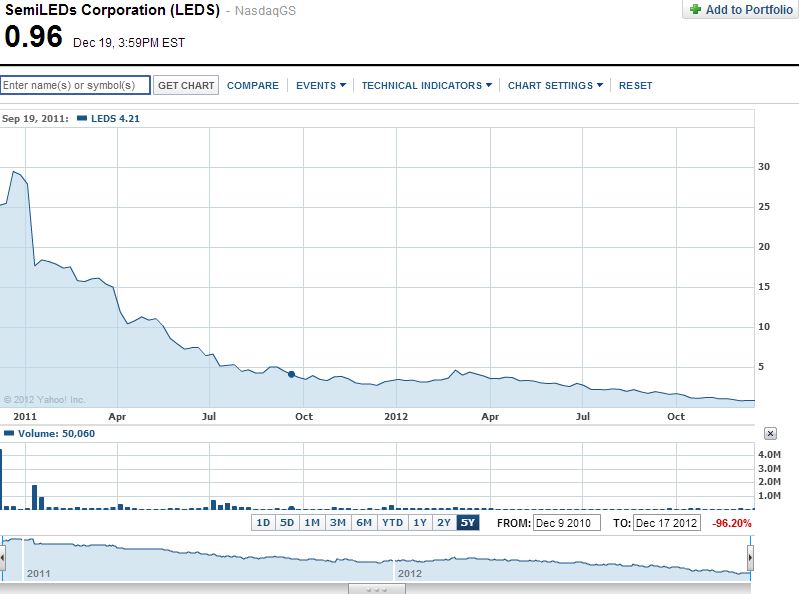Select the 2Y time range
The image size is (799, 594).
click(444, 523)
